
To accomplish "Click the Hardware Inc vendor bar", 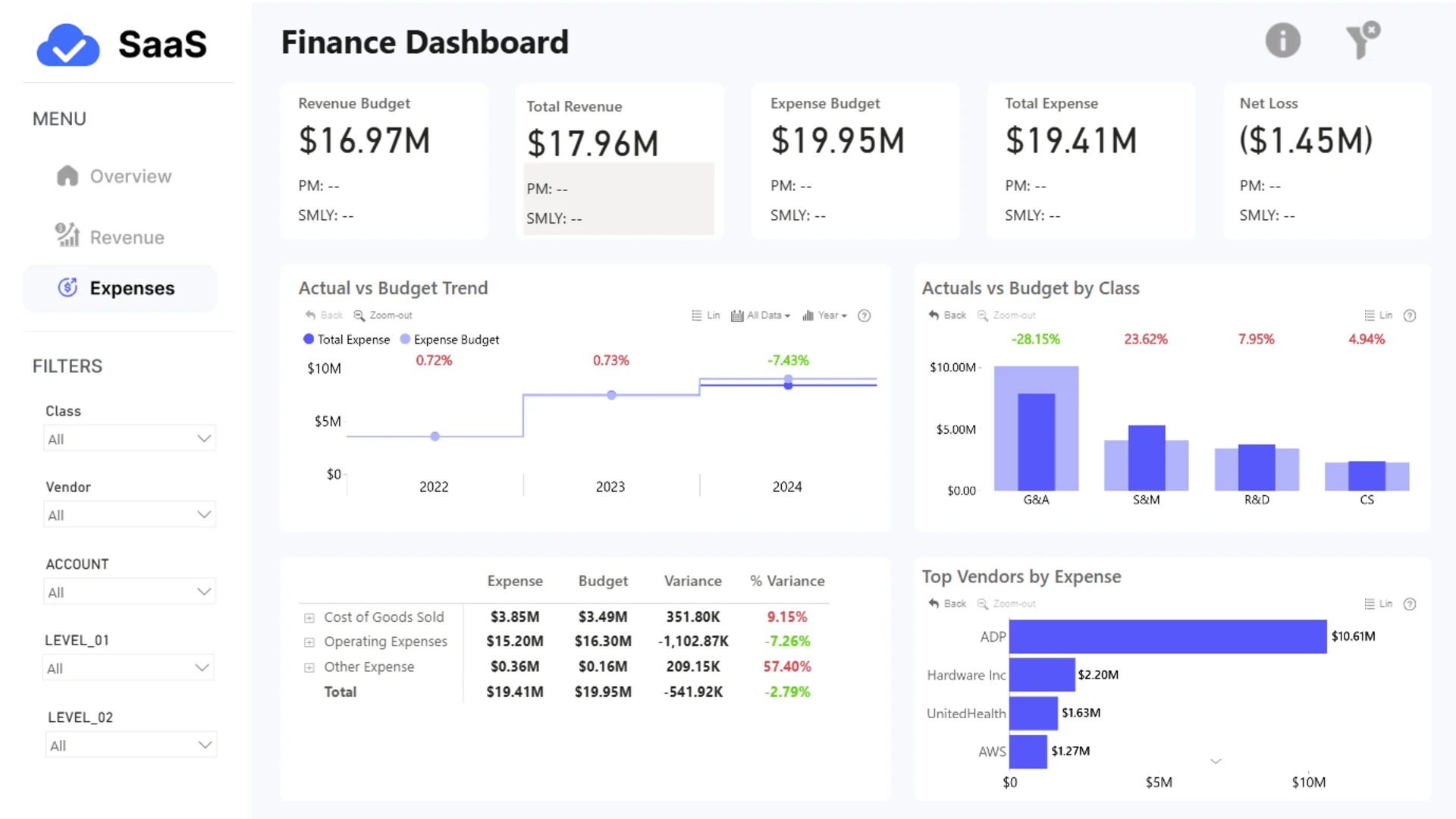I will [x=1042, y=674].
